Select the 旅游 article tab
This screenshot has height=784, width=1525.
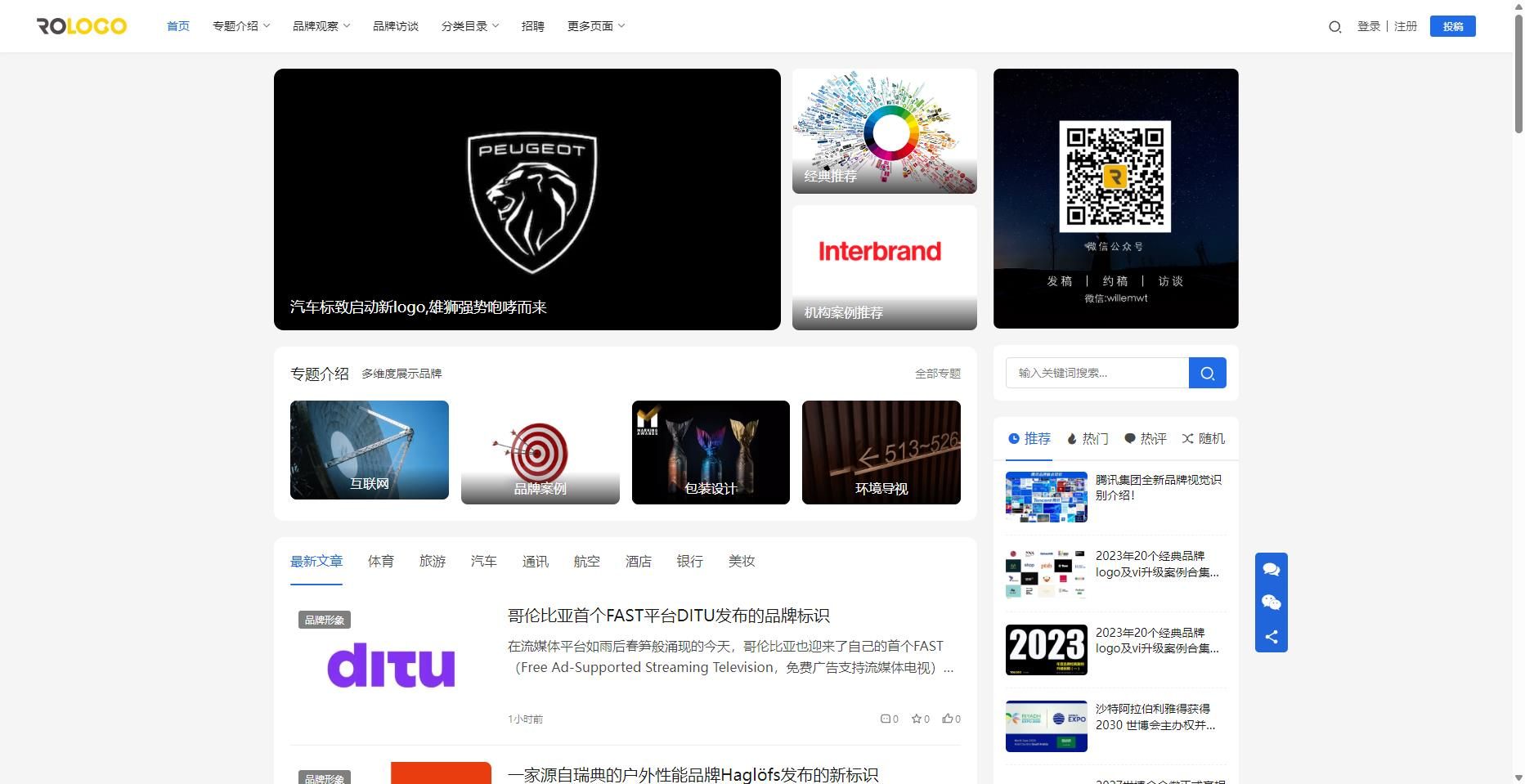pyautogui.click(x=433, y=562)
